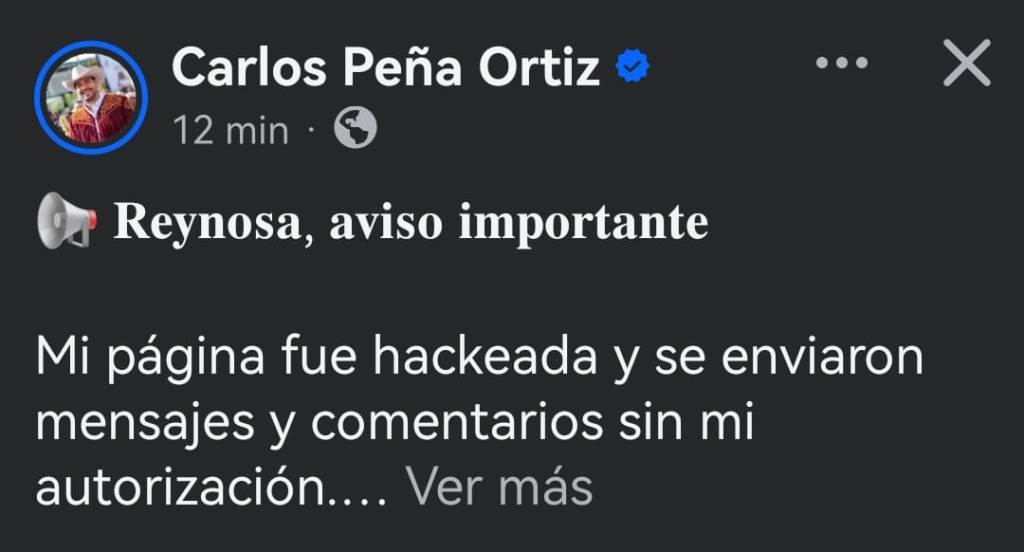Click the "Reynosa, aviso importante" heading
Screen dimensions: 1024x552
coord(411,223)
